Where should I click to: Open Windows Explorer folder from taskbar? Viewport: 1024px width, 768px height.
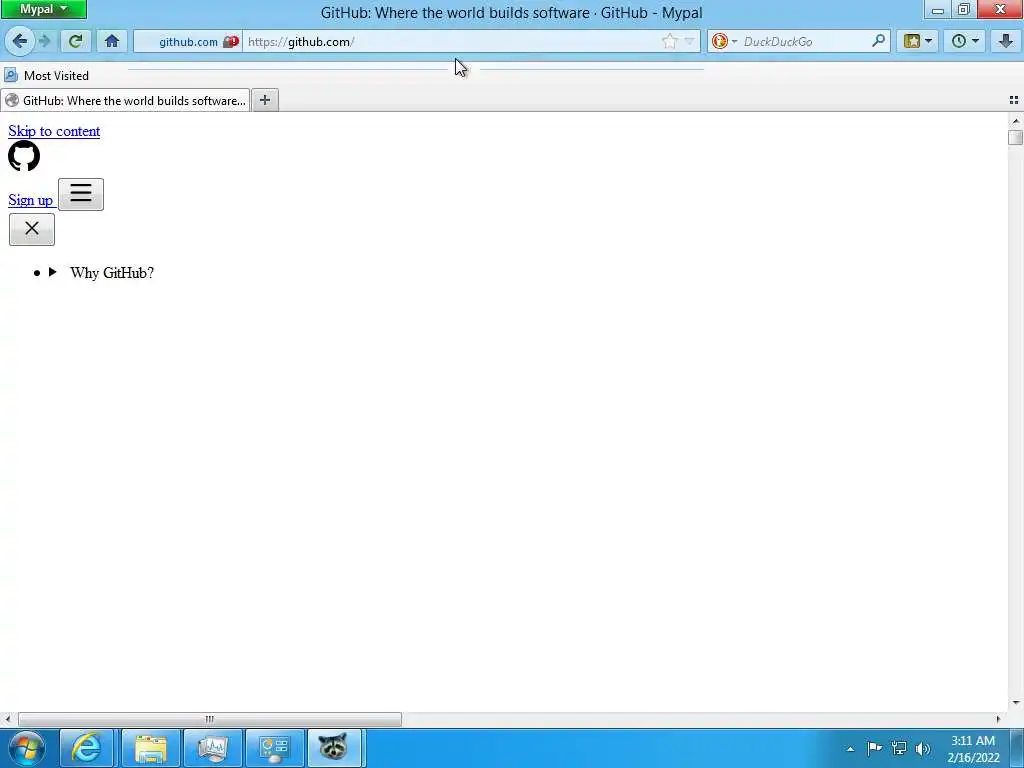click(150, 748)
